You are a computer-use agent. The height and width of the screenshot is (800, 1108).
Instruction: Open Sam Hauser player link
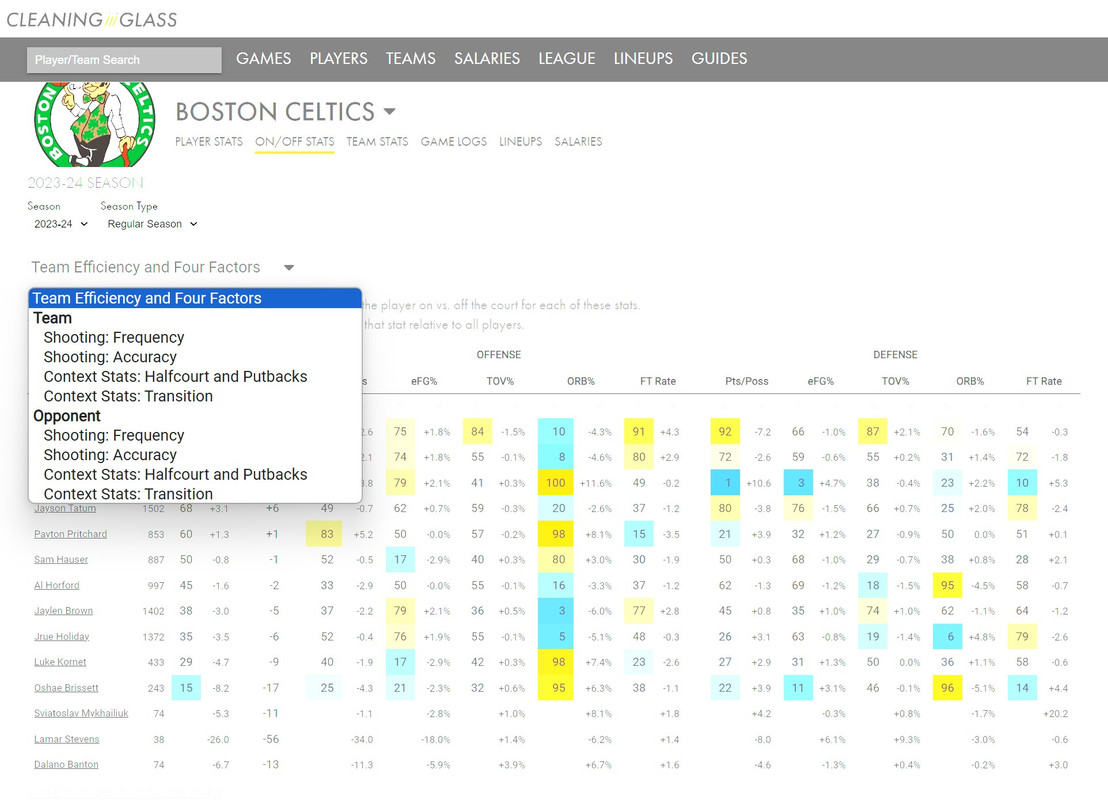click(61, 560)
